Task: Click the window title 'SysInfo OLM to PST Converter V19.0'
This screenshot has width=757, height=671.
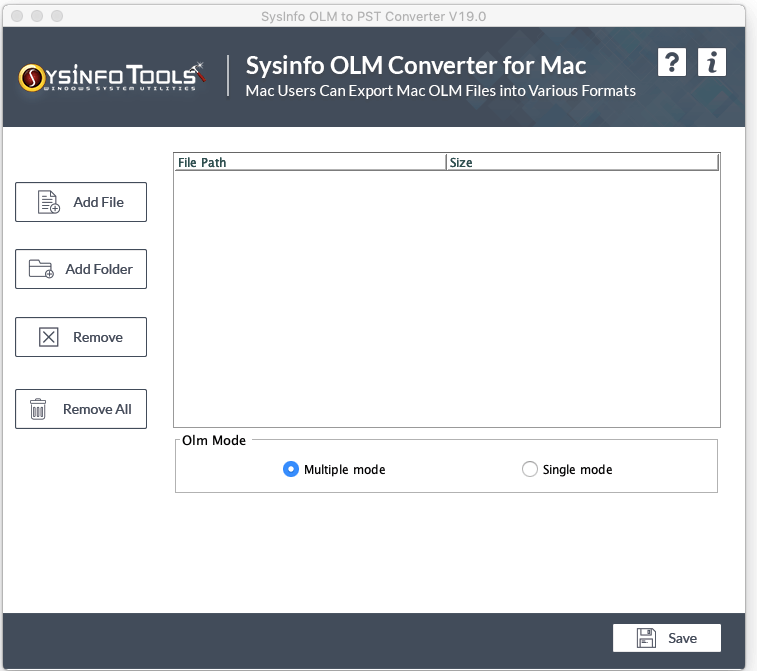Action: pyautogui.click(x=374, y=16)
